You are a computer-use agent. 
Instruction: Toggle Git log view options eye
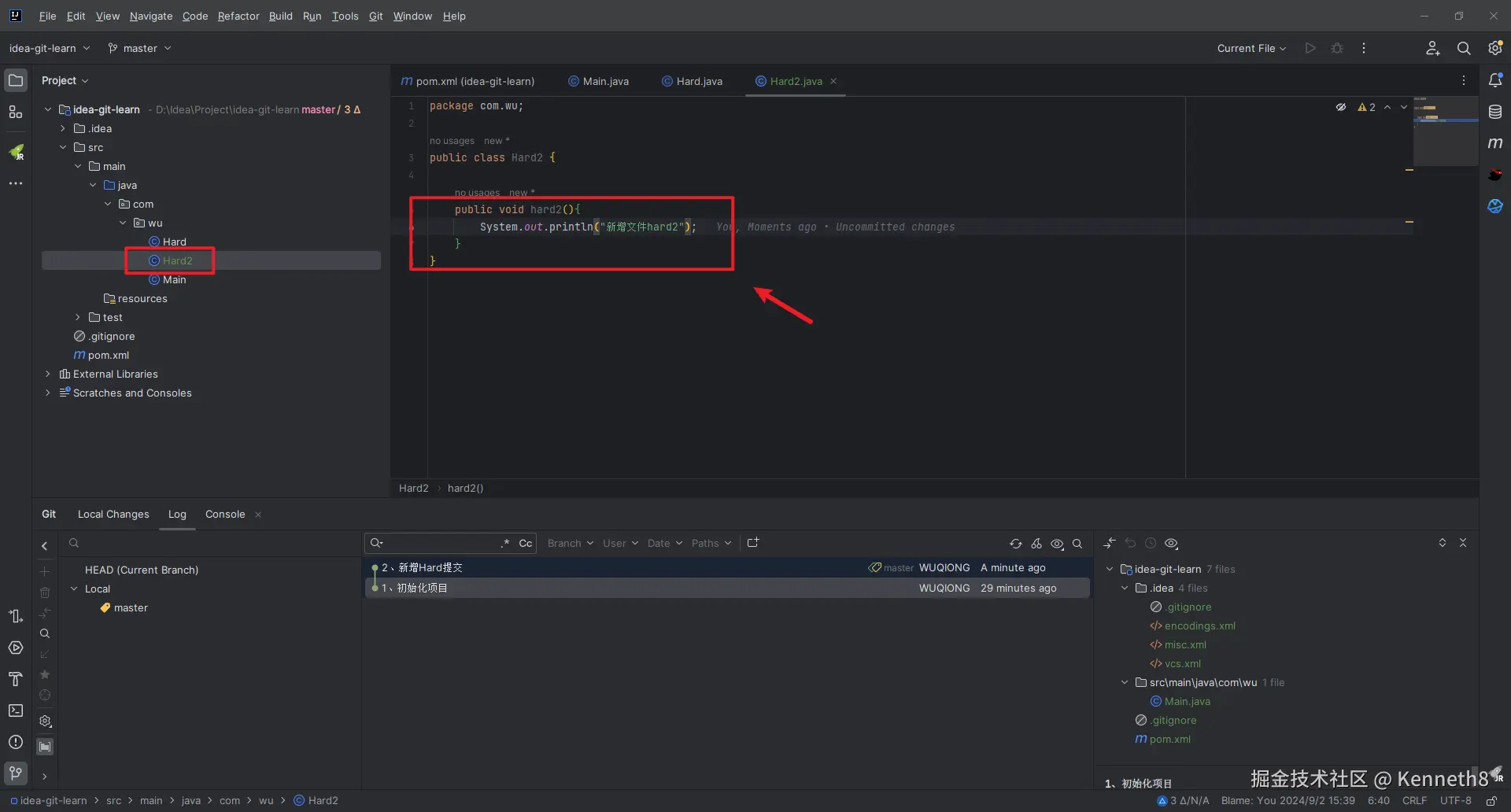(x=1057, y=544)
